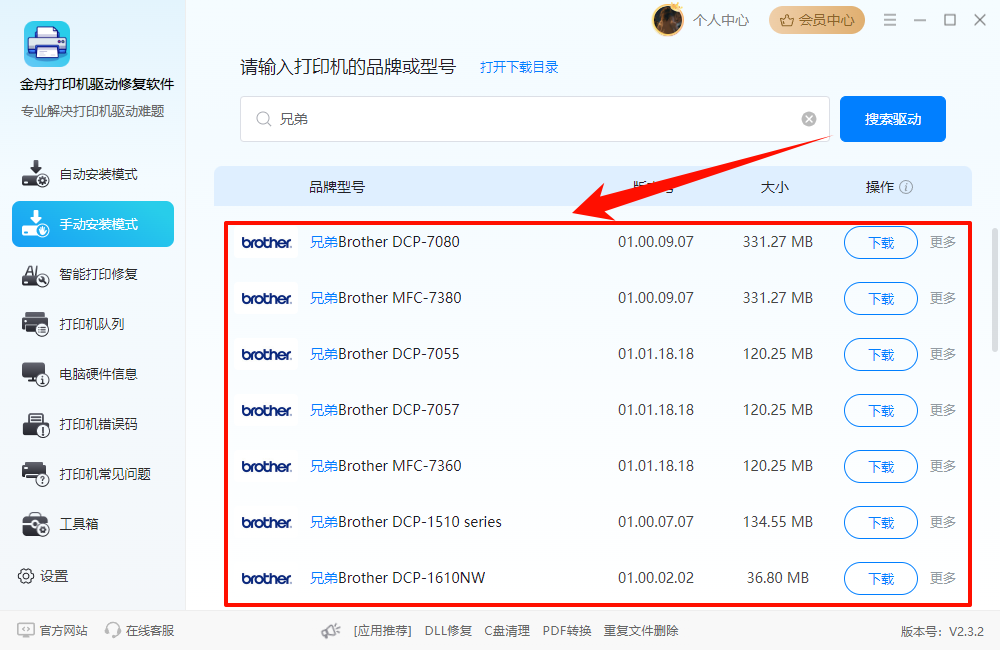Expand 更多 for Brother MFC-7380
Image resolution: width=1000 pixels, height=650 pixels.
click(x=943, y=298)
